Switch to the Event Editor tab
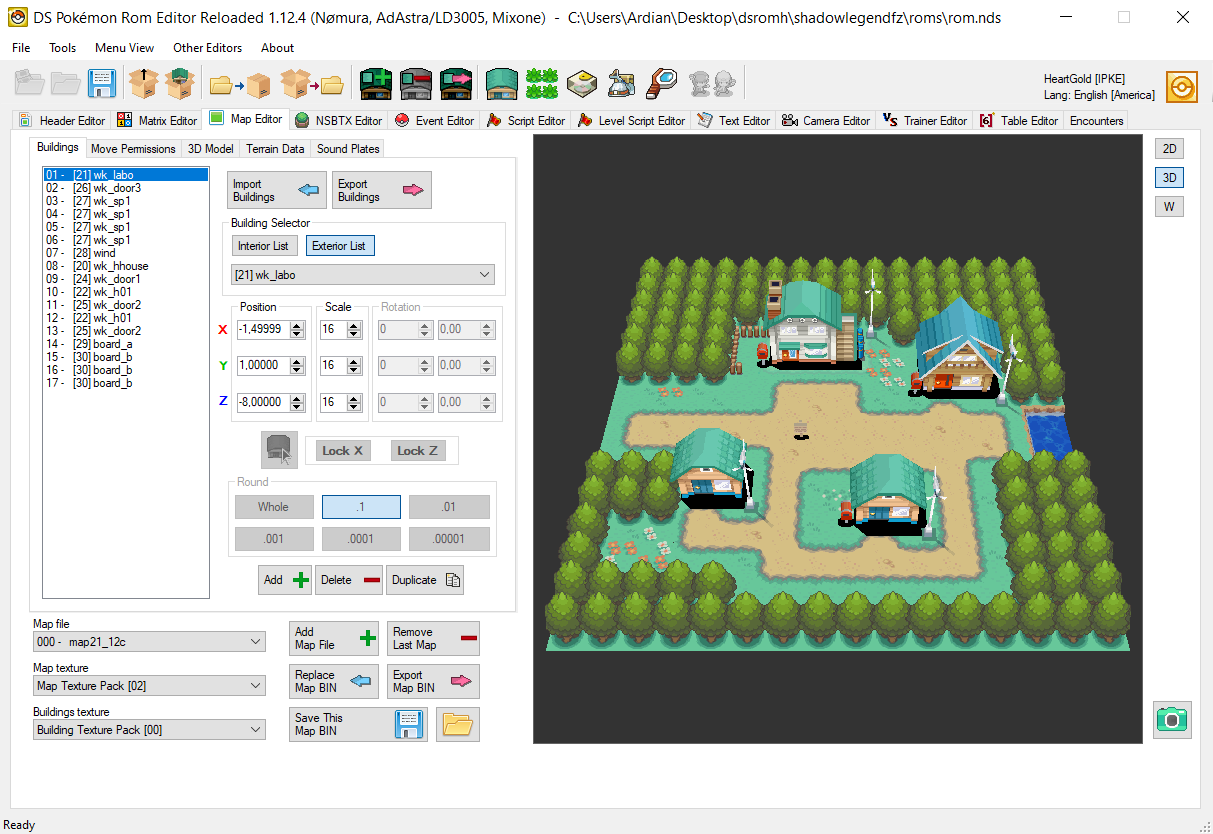The image size is (1213, 834). click(435, 121)
